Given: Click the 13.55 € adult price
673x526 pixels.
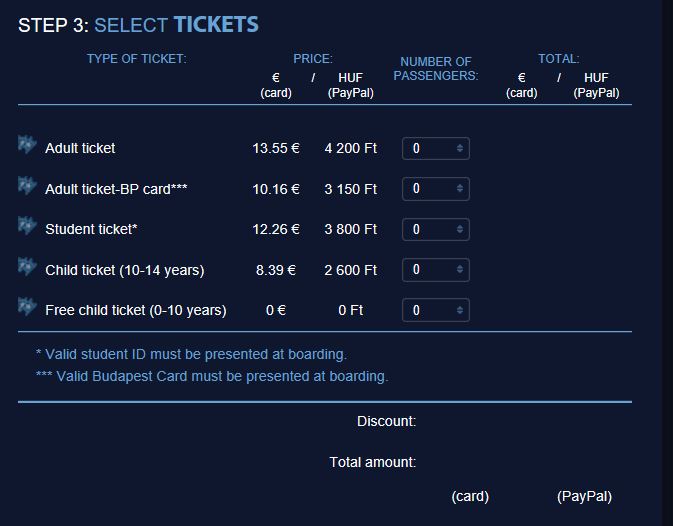Looking at the screenshot, I should [276, 148].
